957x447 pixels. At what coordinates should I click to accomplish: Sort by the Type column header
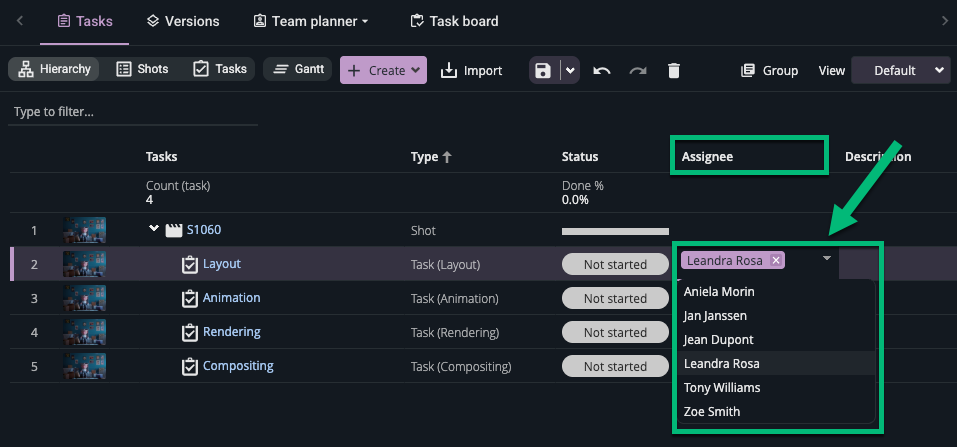point(424,157)
